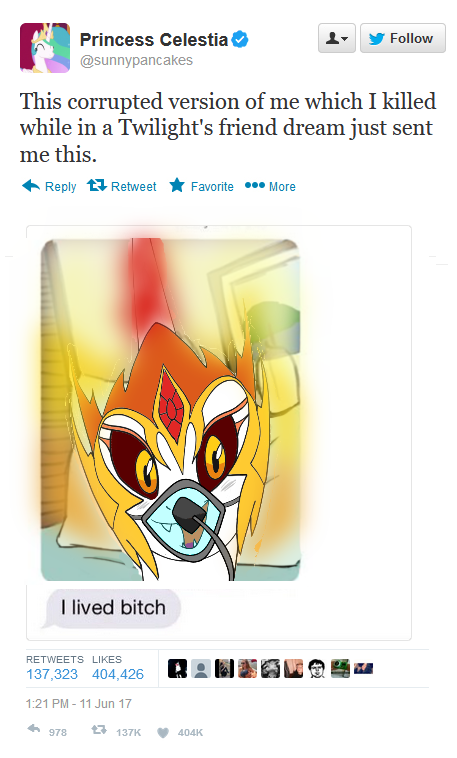Click the blue verified badge
Screen dimensions: 457x758
tap(240, 40)
